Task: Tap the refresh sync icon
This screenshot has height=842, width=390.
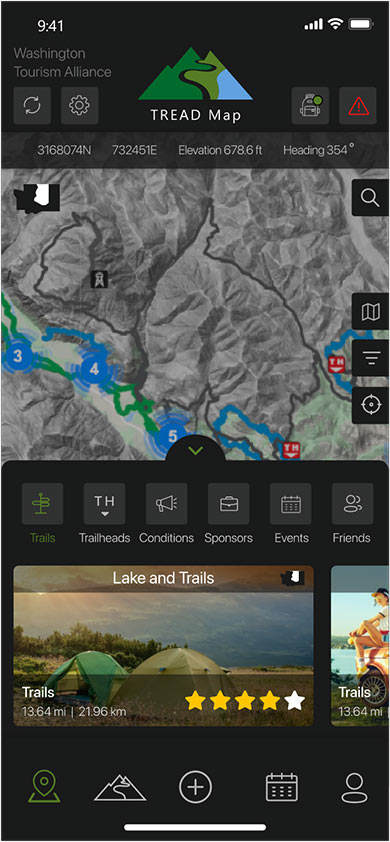Action: (32, 105)
